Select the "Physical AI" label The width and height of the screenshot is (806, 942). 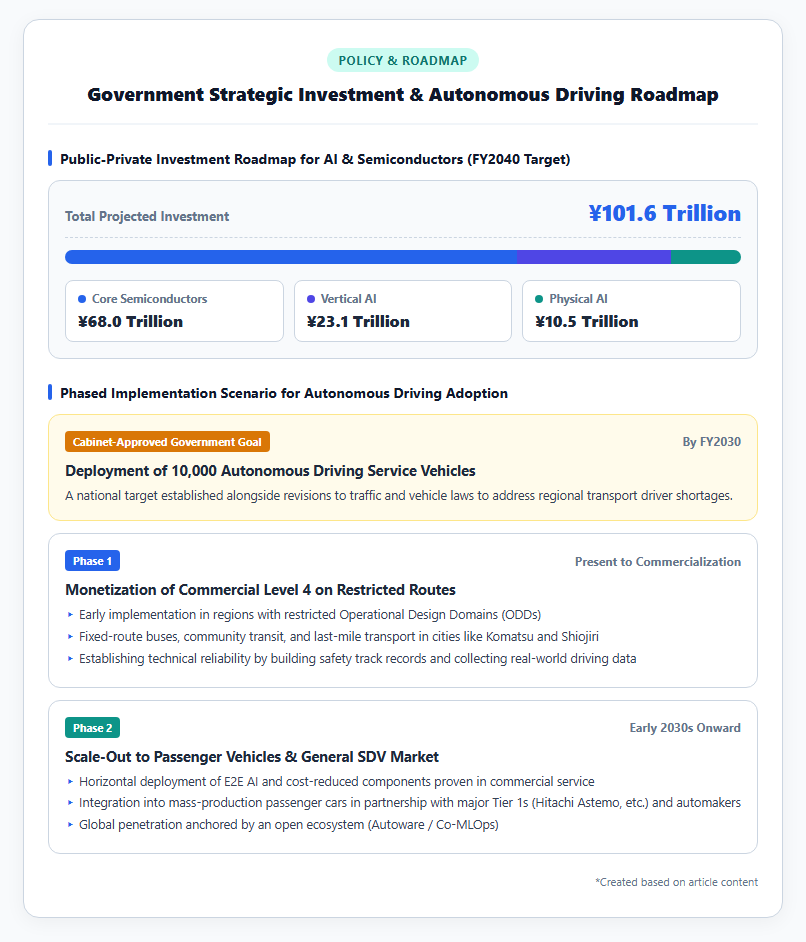pyautogui.click(x=578, y=299)
